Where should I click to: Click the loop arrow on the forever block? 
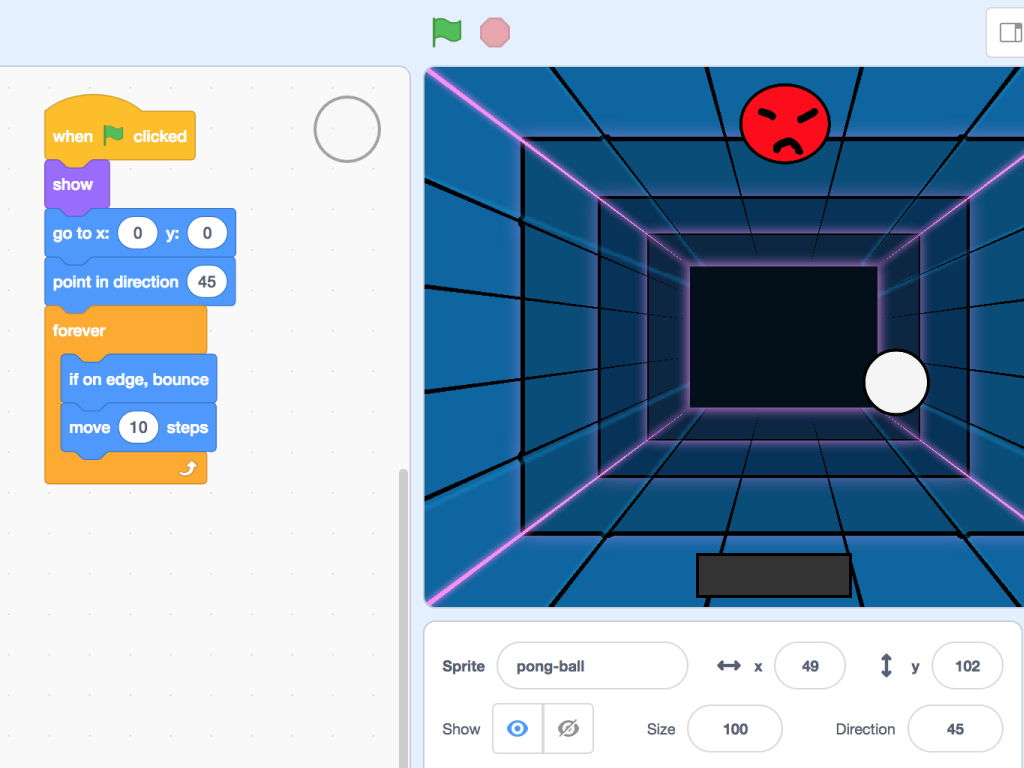(188, 468)
